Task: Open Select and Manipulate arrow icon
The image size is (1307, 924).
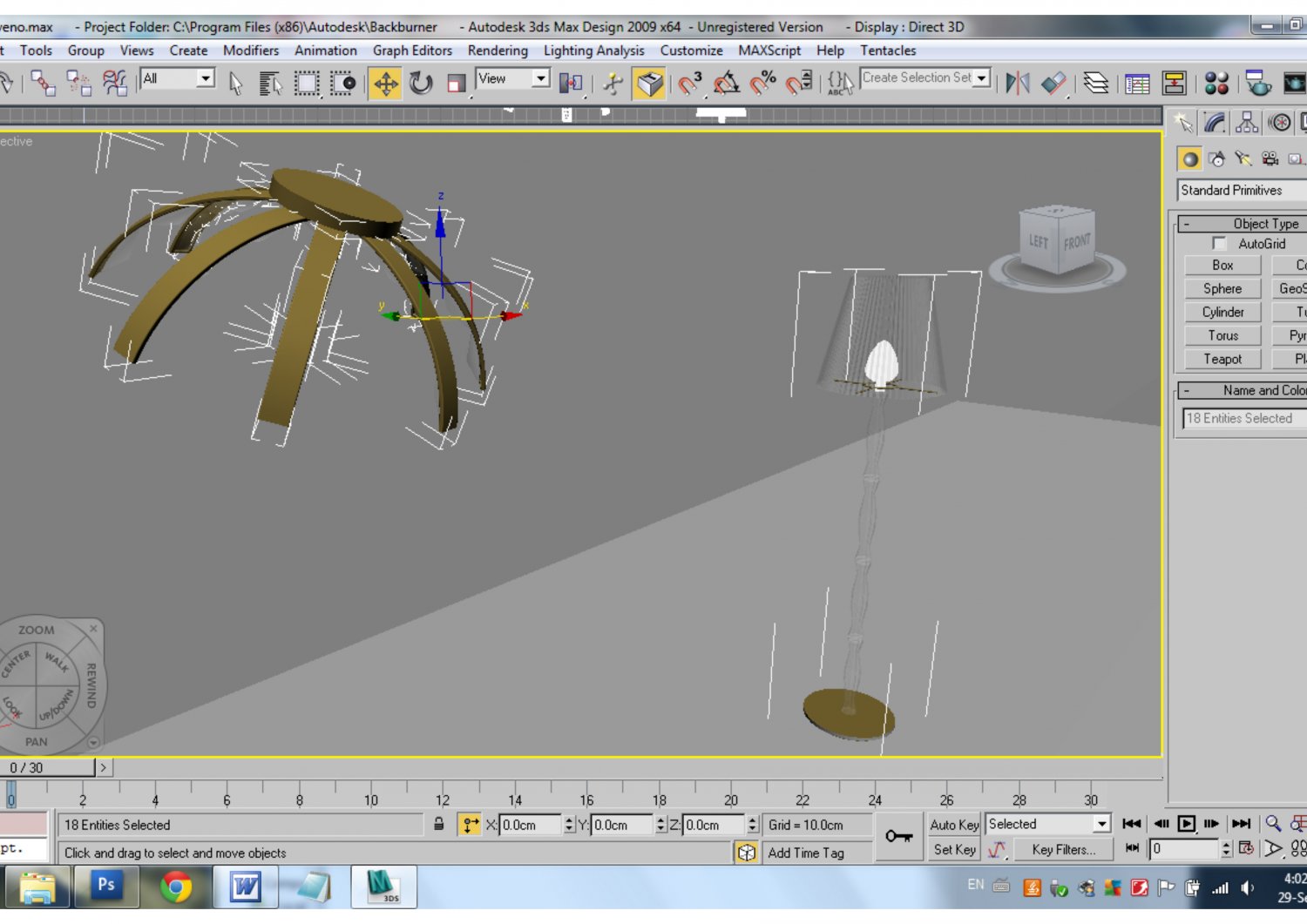Action: point(614,84)
